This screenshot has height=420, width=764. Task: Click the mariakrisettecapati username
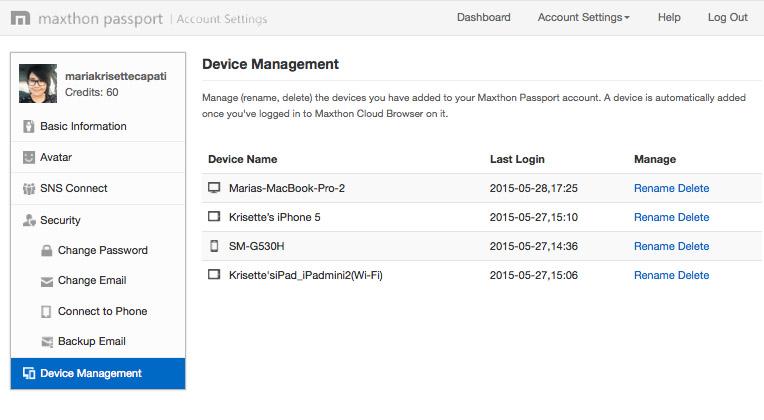coord(116,76)
